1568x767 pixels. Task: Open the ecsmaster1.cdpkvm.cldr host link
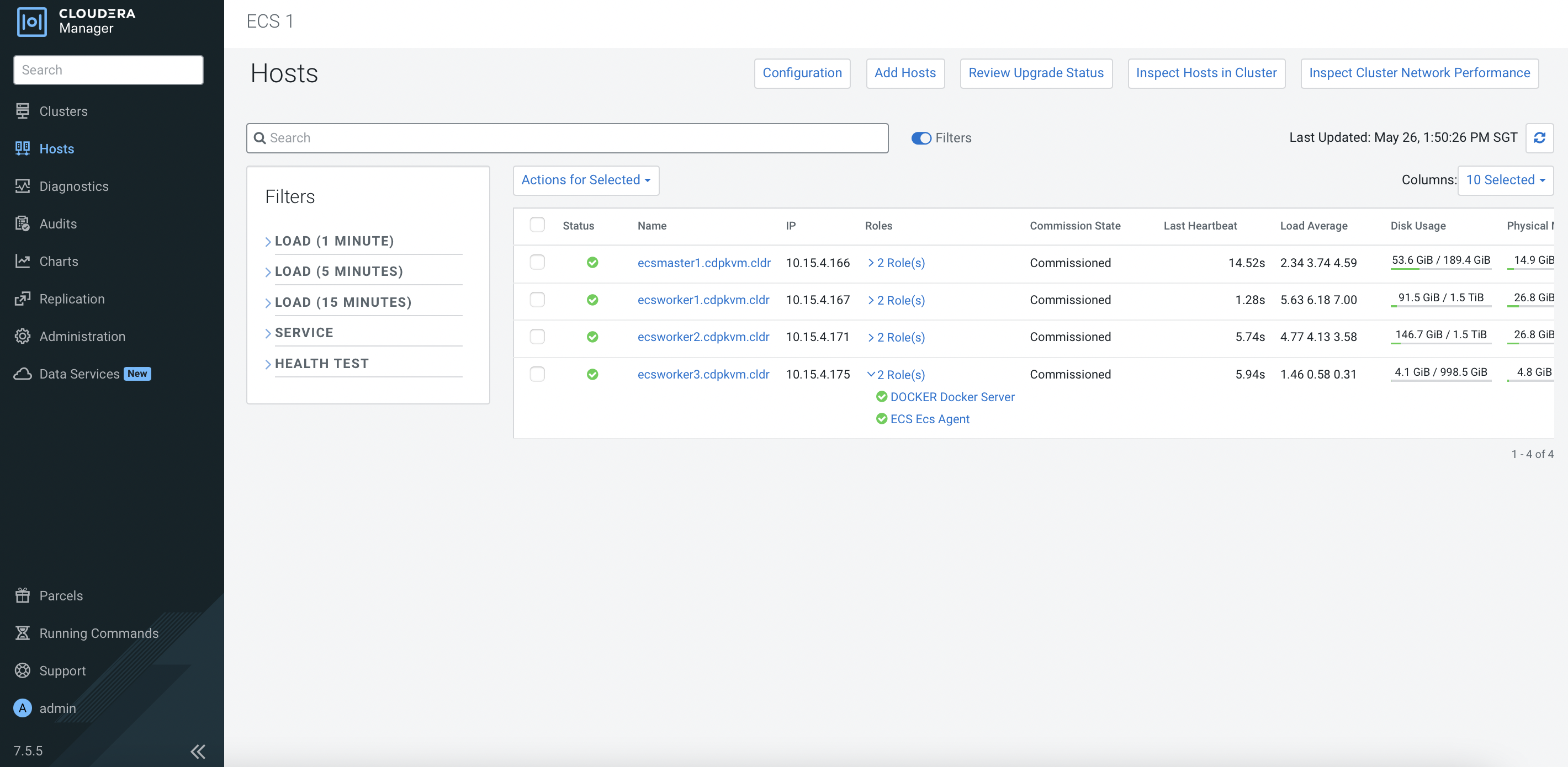point(703,263)
